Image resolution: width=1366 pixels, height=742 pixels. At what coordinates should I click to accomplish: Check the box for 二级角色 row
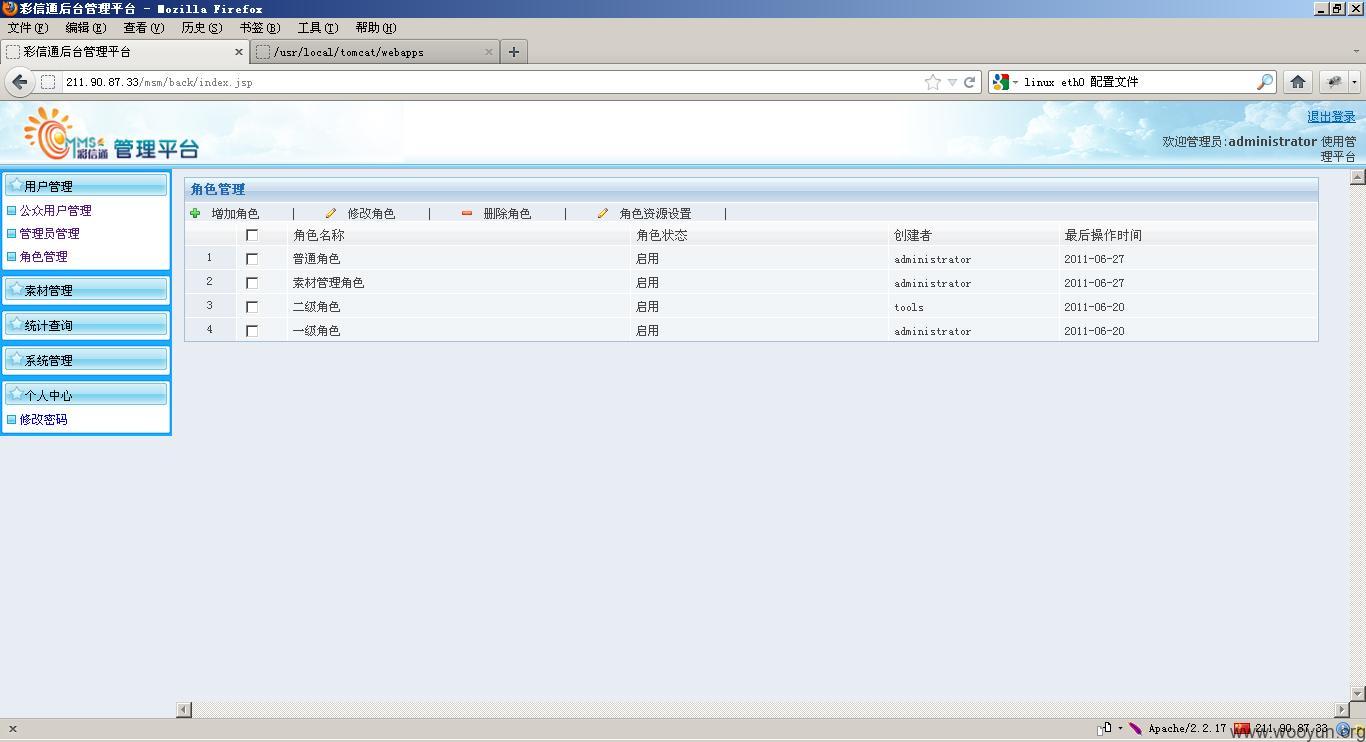(x=252, y=307)
